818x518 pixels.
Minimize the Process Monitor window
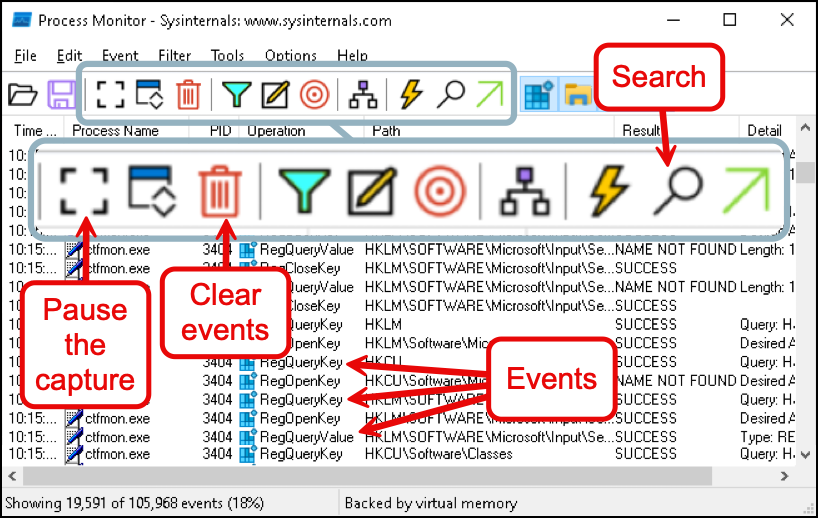[673, 20]
